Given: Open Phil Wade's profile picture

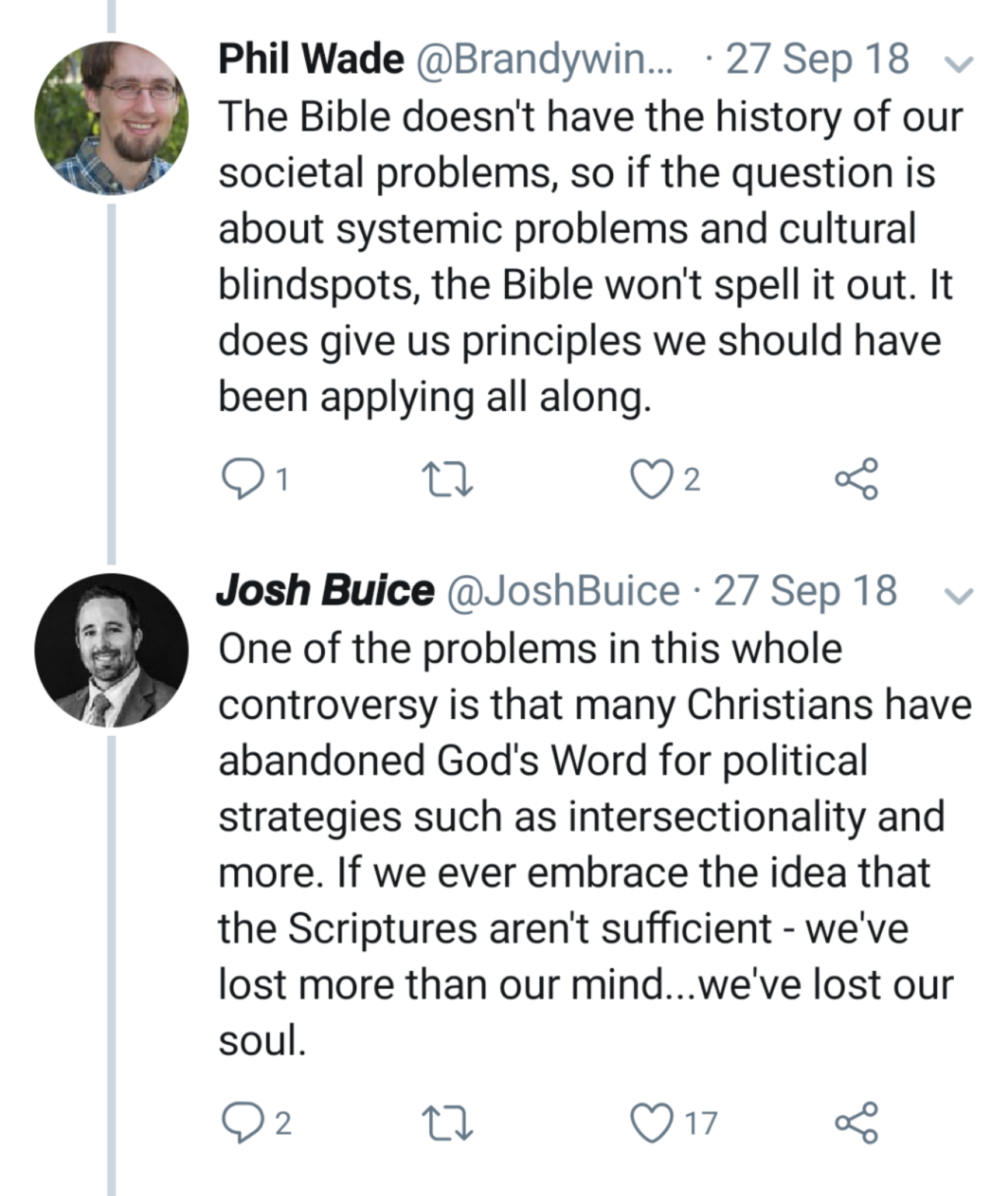Looking at the screenshot, I should (112, 117).
